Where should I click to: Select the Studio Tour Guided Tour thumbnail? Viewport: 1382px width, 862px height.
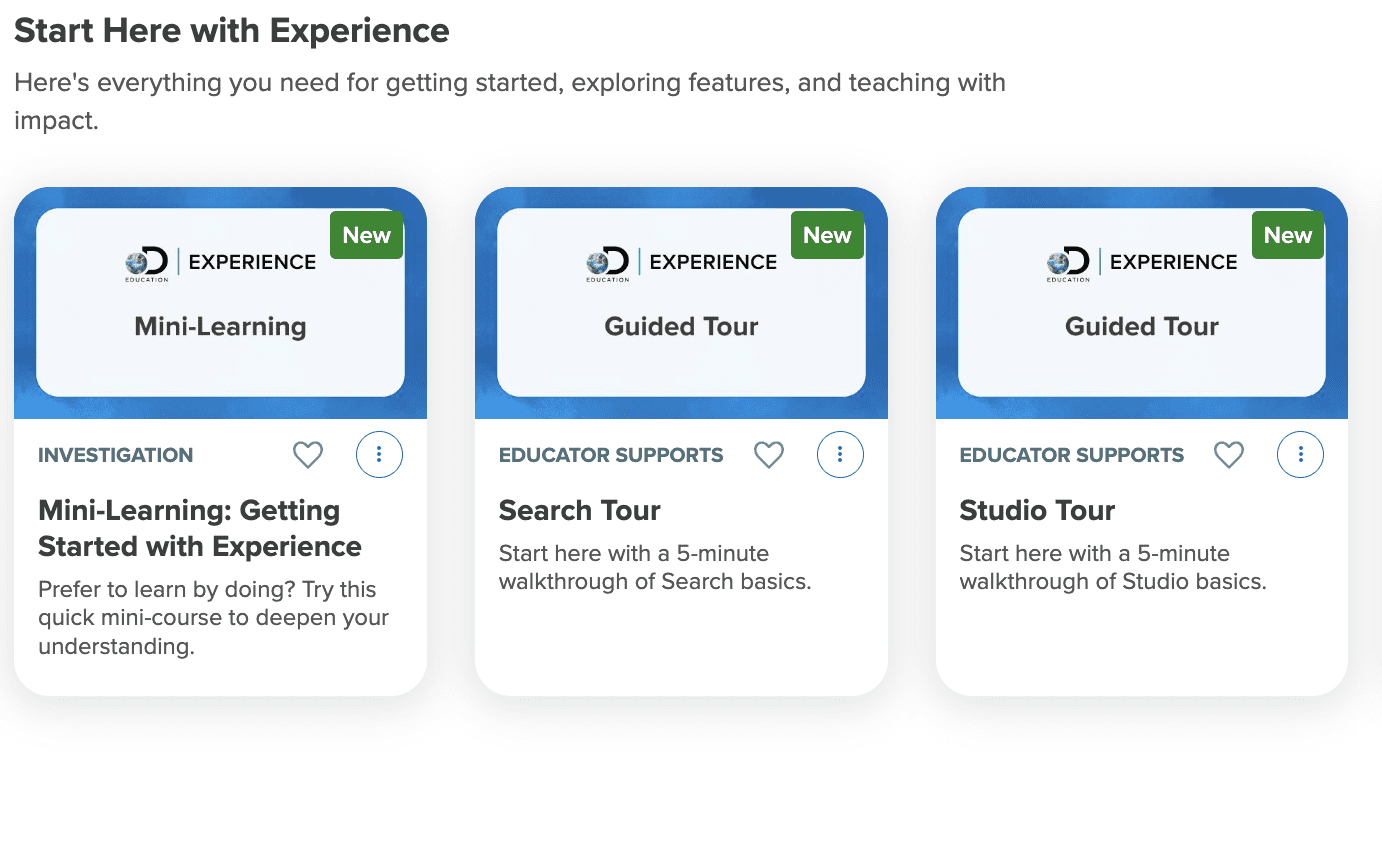coord(1142,303)
